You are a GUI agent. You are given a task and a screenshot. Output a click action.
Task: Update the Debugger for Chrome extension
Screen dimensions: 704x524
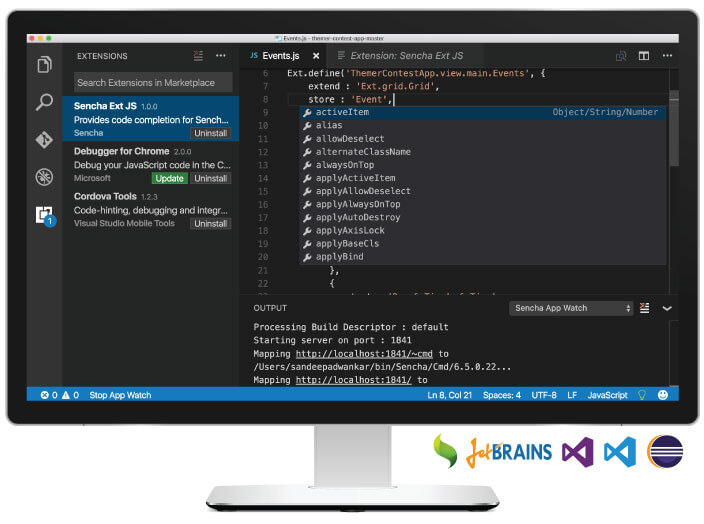point(169,178)
